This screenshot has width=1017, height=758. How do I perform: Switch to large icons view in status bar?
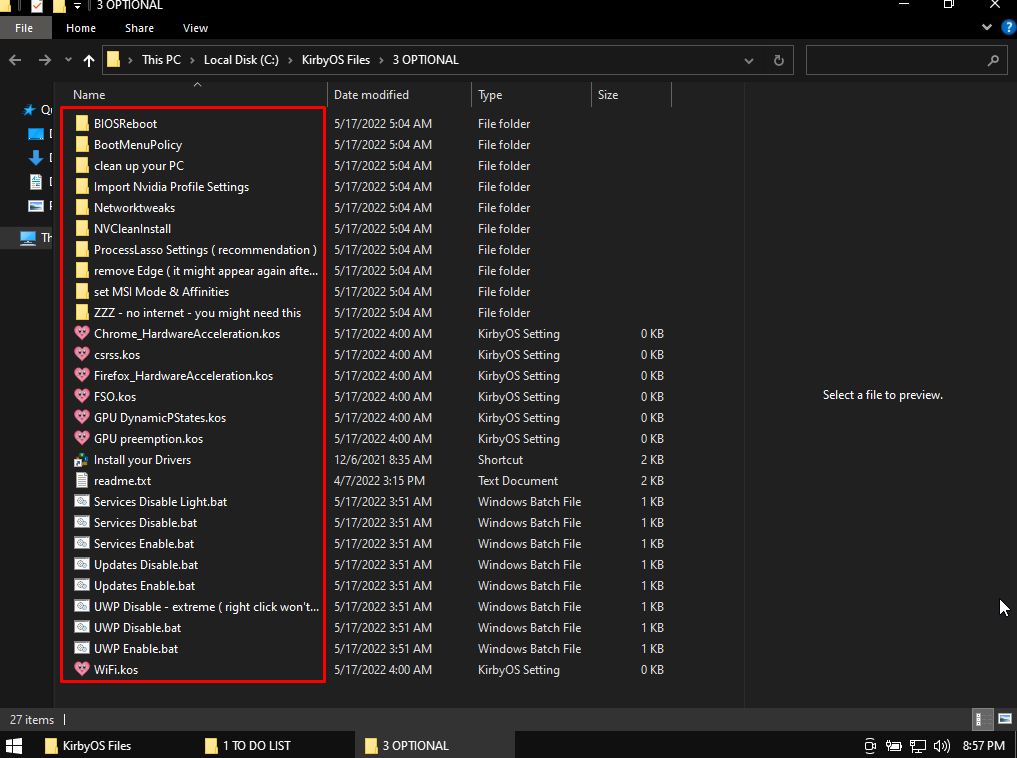coord(1005,719)
